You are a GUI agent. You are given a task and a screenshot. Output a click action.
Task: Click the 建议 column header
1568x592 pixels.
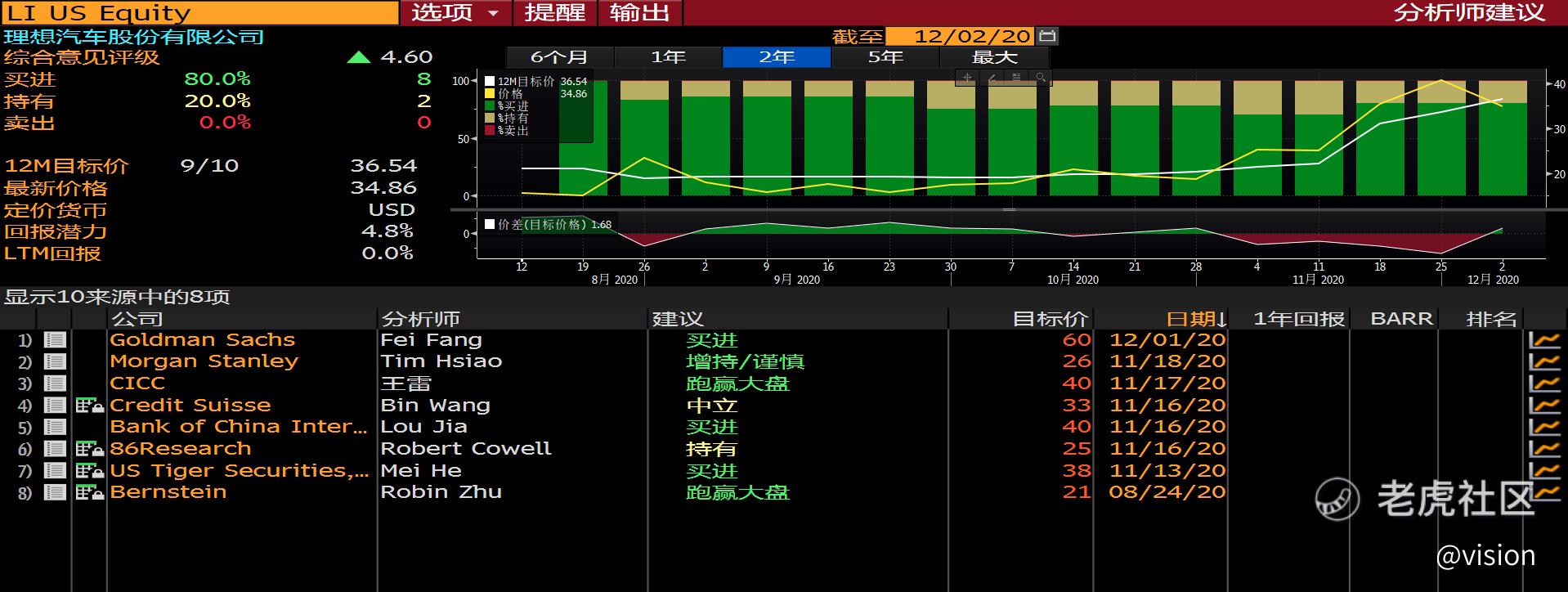[x=677, y=319]
